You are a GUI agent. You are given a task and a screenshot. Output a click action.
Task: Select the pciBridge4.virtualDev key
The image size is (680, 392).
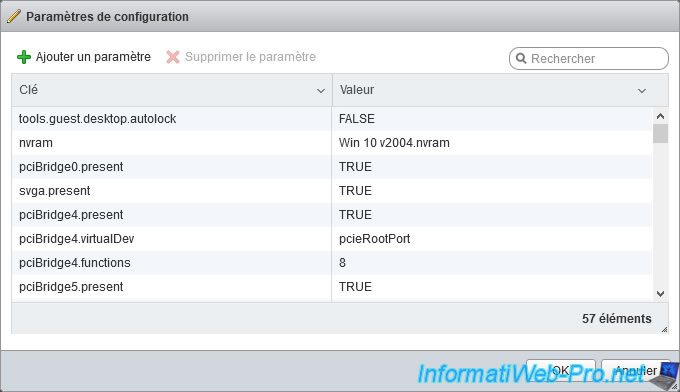77,238
